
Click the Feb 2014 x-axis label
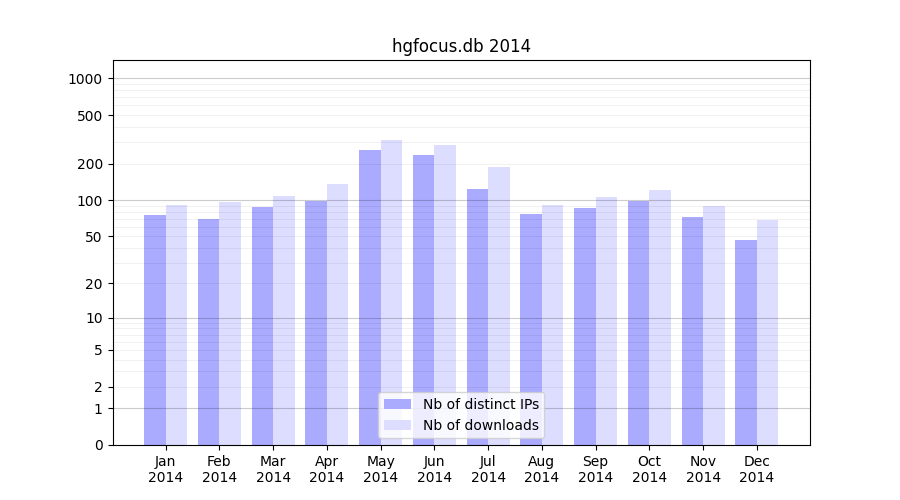coord(219,469)
